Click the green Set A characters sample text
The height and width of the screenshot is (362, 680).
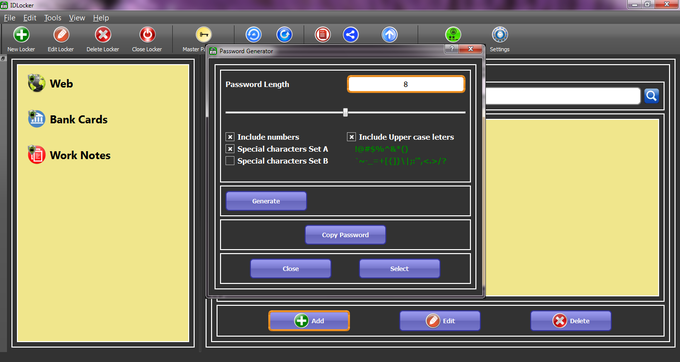382,149
